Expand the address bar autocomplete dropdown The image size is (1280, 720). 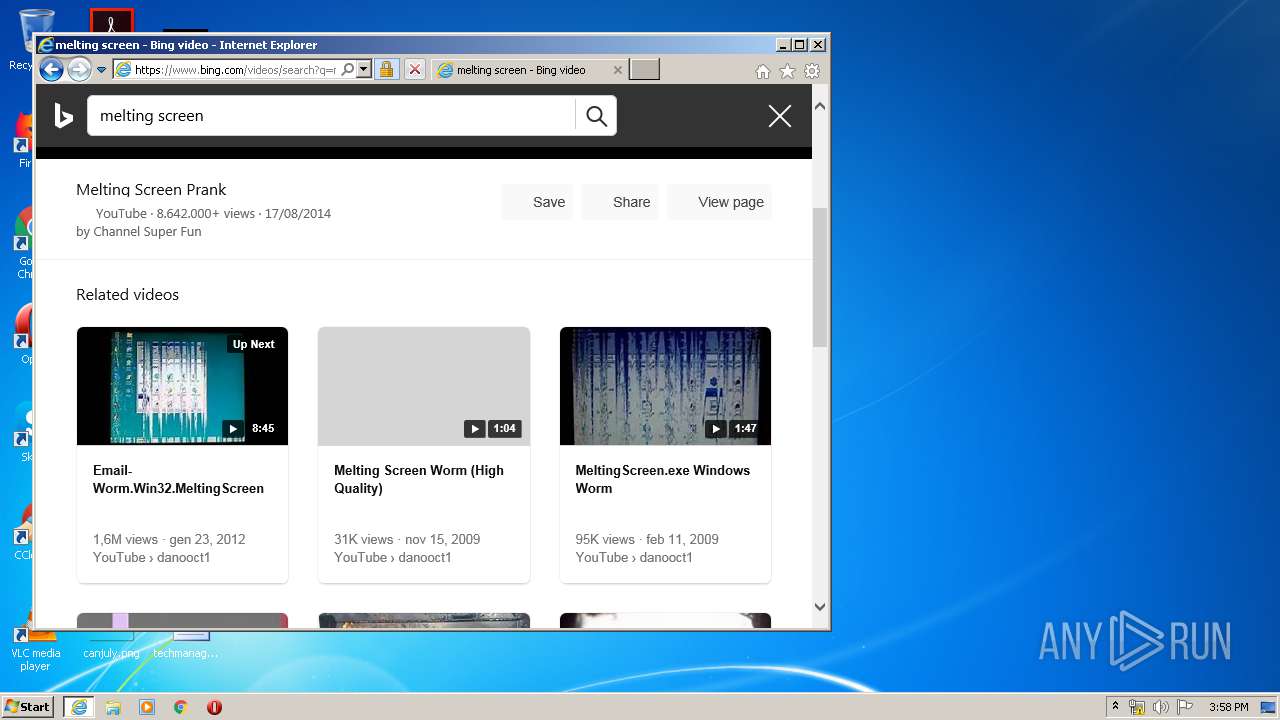click(x=364, y=70)
